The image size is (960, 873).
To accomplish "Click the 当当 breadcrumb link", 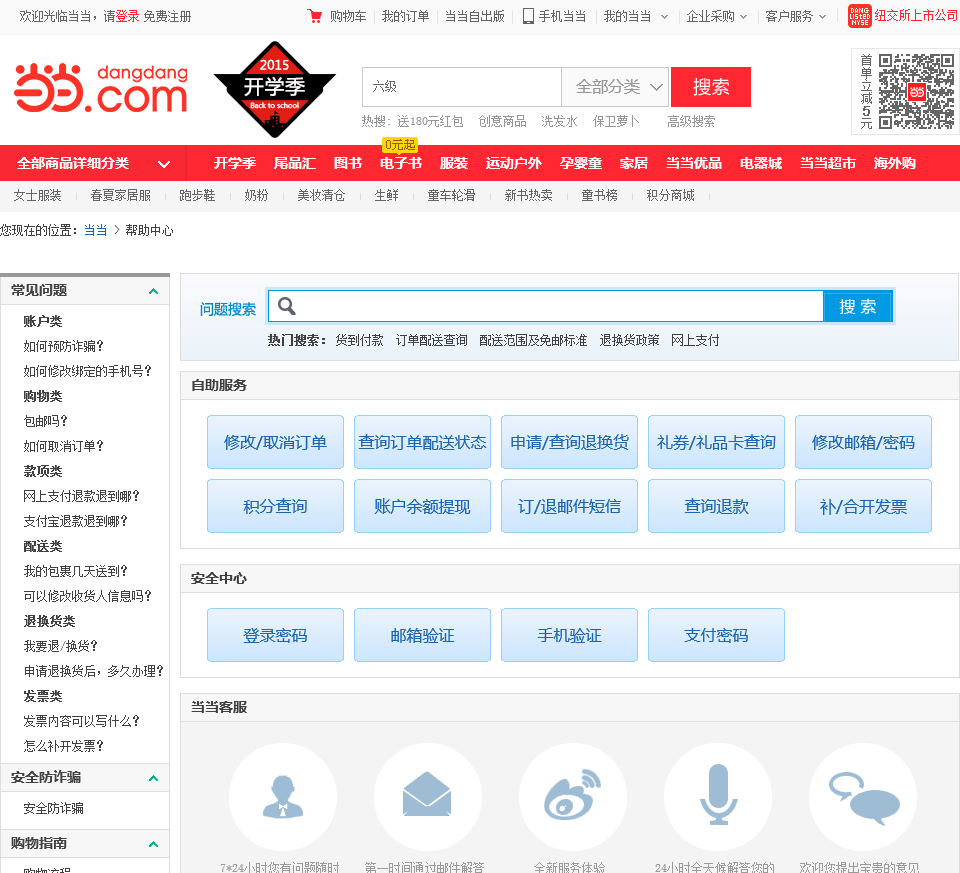I will (96, 230).
